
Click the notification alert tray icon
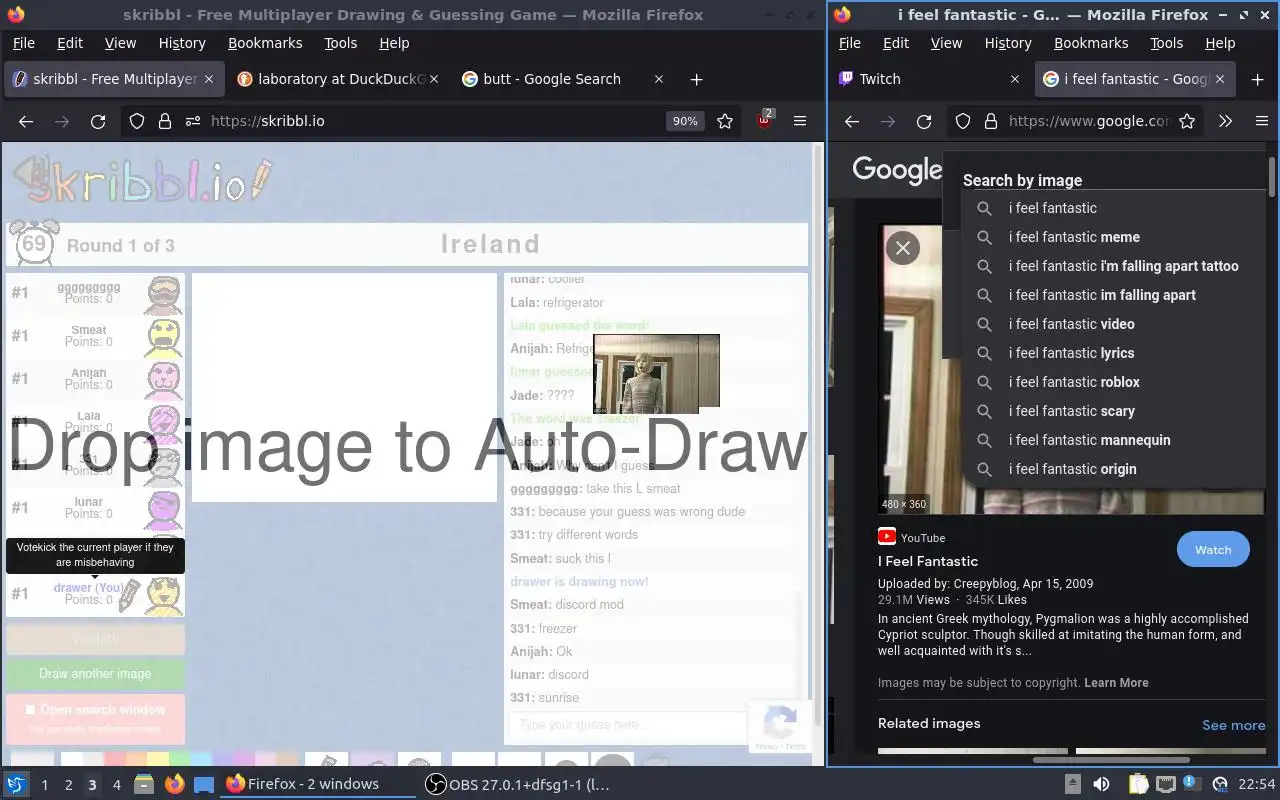[1191, 784]
